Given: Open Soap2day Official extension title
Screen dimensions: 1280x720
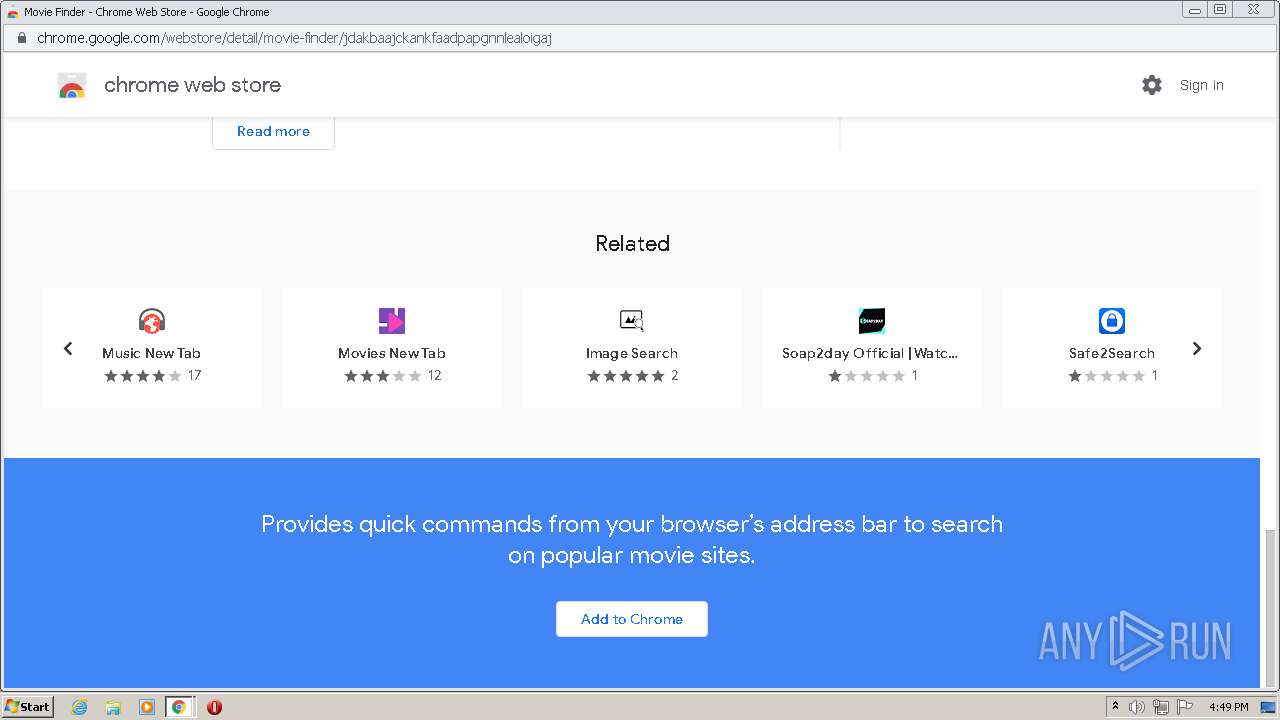Looking at the screenshot, I should pos(870,353).
